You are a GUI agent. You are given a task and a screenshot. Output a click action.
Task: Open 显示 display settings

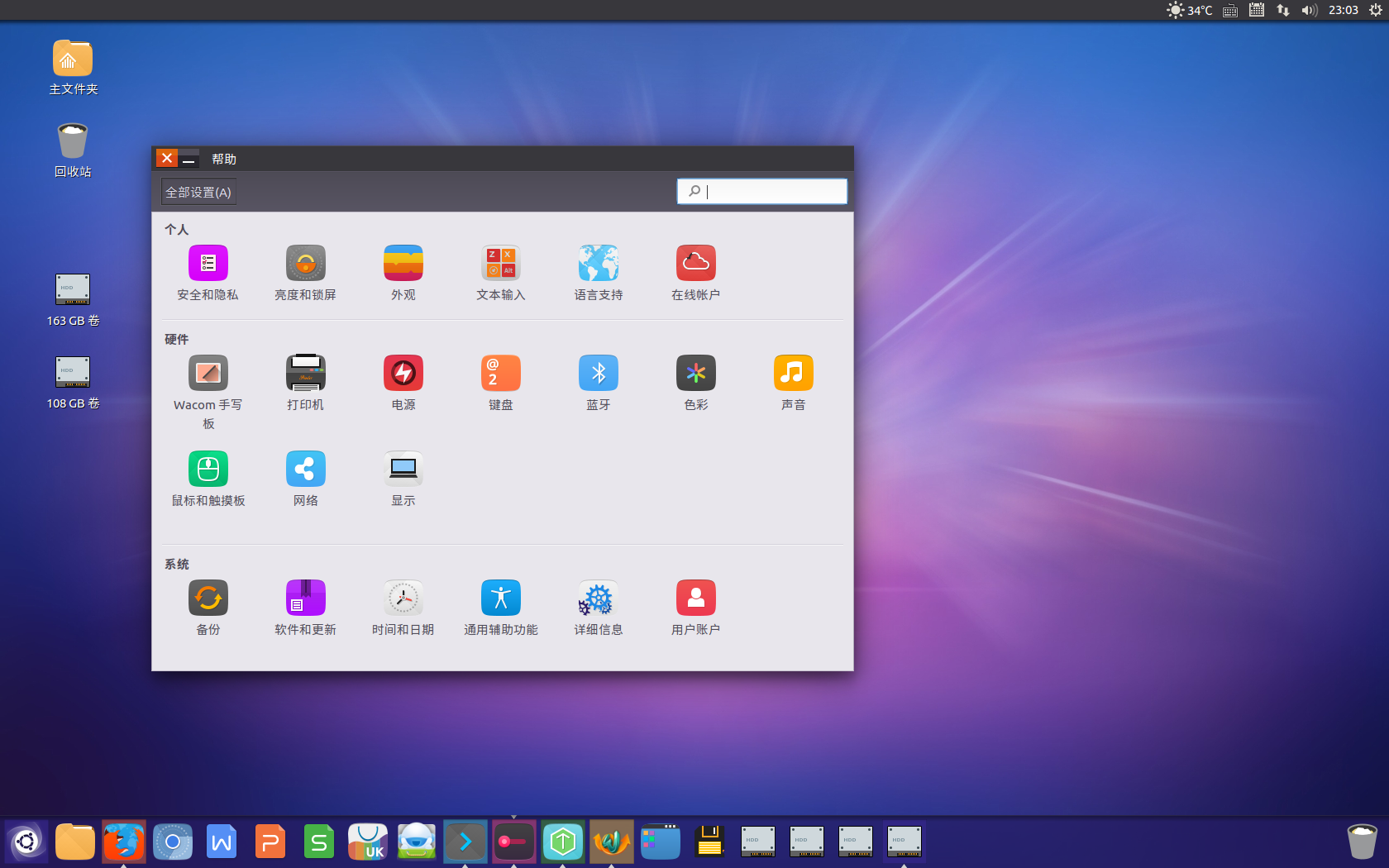click(403, 479)
